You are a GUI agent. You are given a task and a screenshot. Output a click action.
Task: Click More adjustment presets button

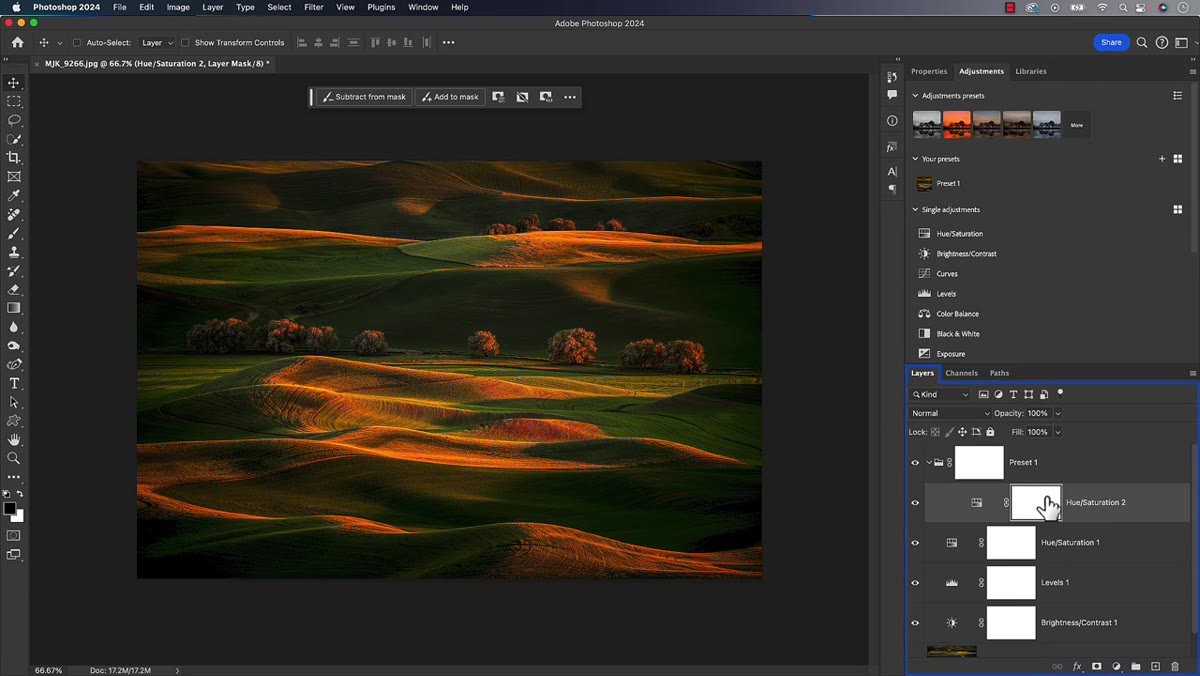(1077, 125)
